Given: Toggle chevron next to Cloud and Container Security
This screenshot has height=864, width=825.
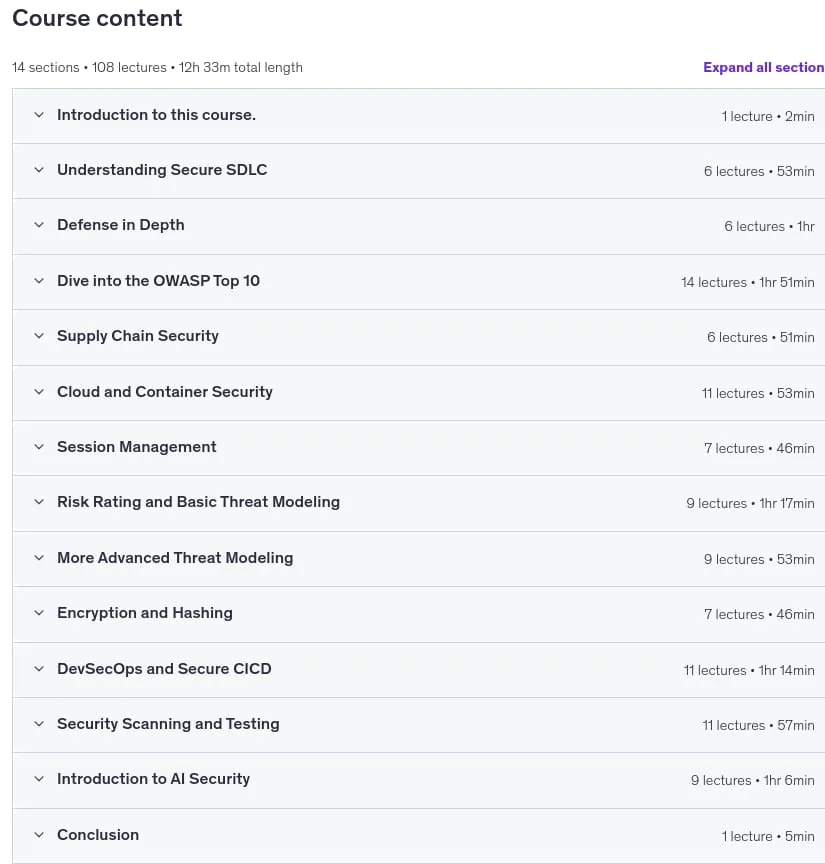Looking at the screenshot, I should pos(39,392).
